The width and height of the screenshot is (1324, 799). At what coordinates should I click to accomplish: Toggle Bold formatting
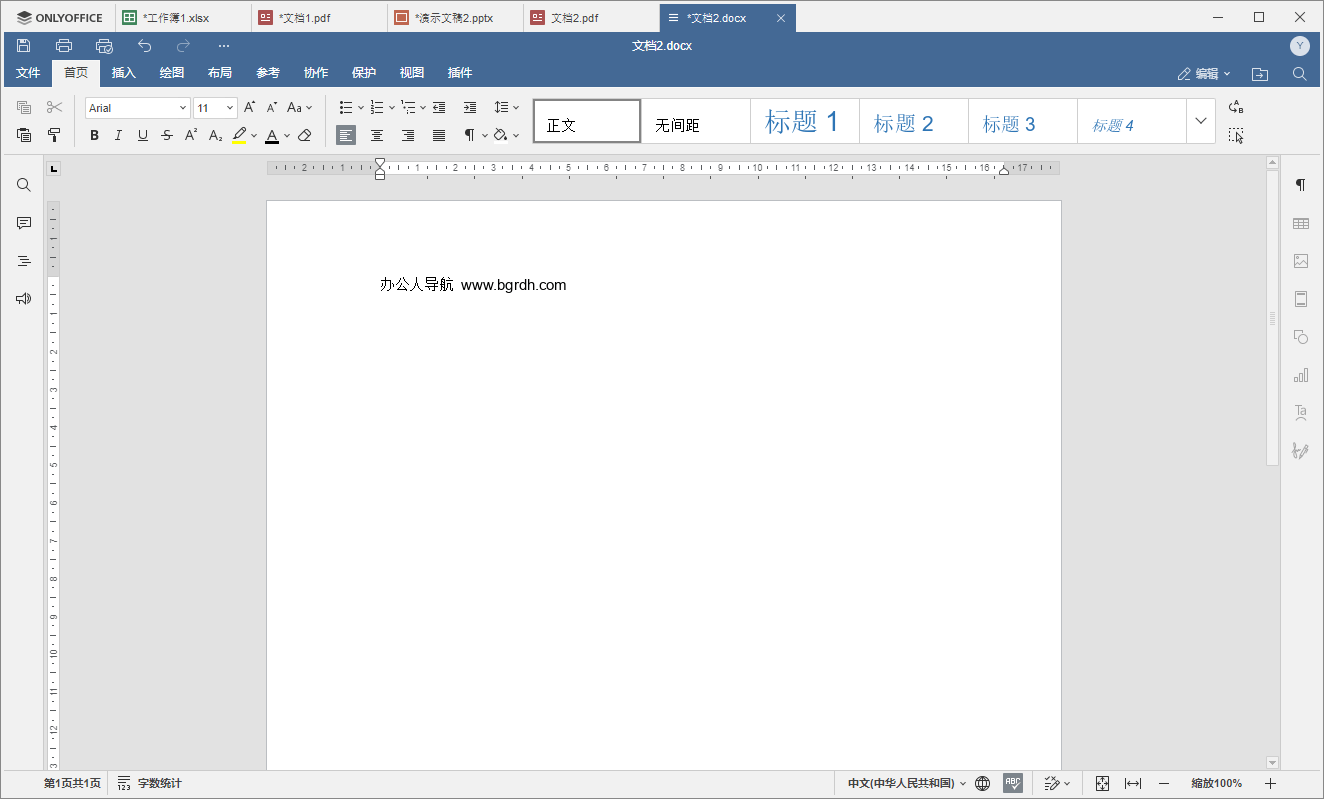[x=94, y=135]
